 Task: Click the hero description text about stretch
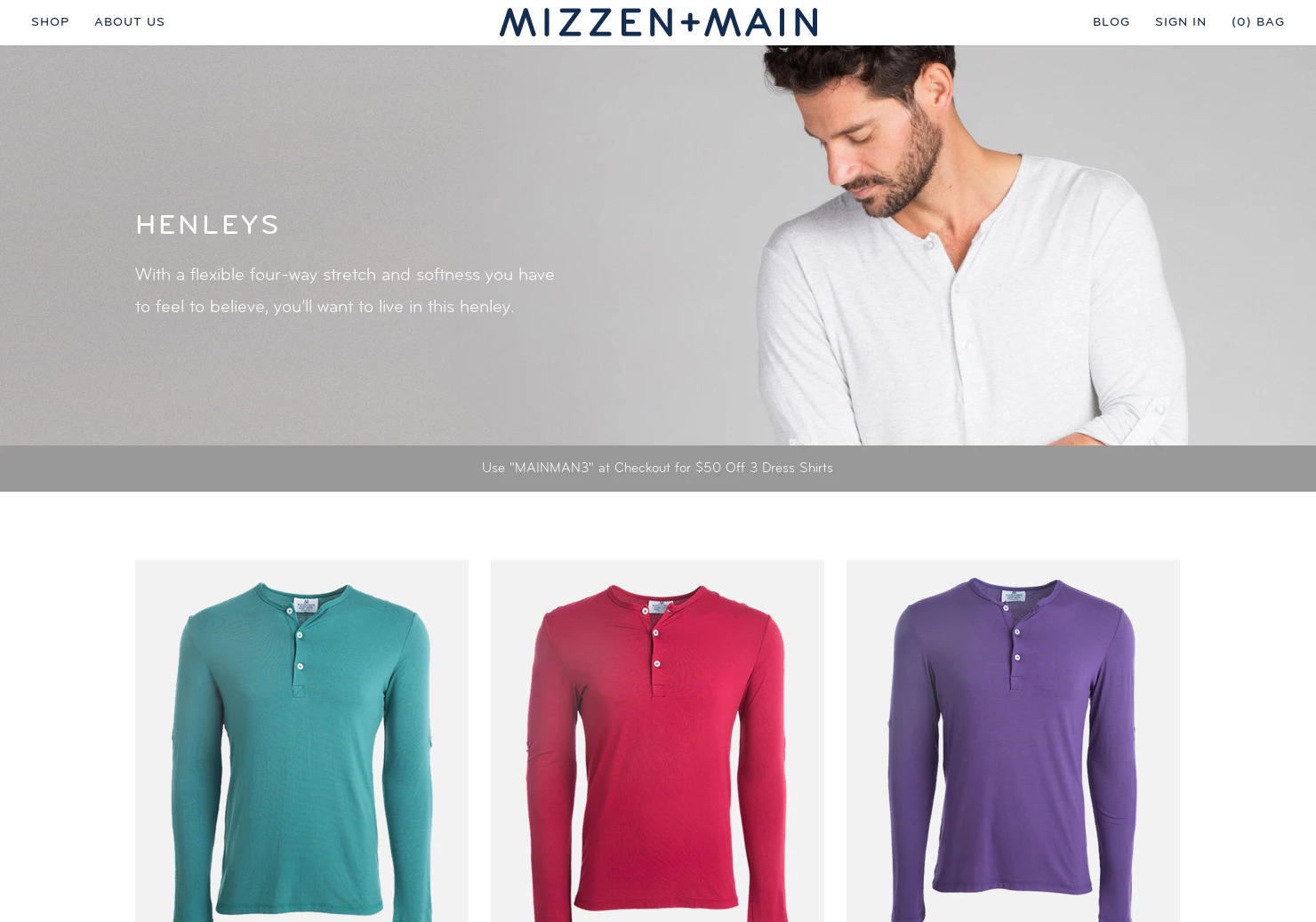click(x=345, y=290)
